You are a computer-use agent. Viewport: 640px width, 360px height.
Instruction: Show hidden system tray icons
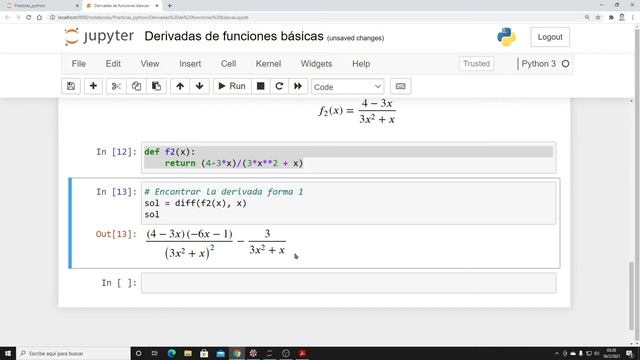tap(557, 353)
